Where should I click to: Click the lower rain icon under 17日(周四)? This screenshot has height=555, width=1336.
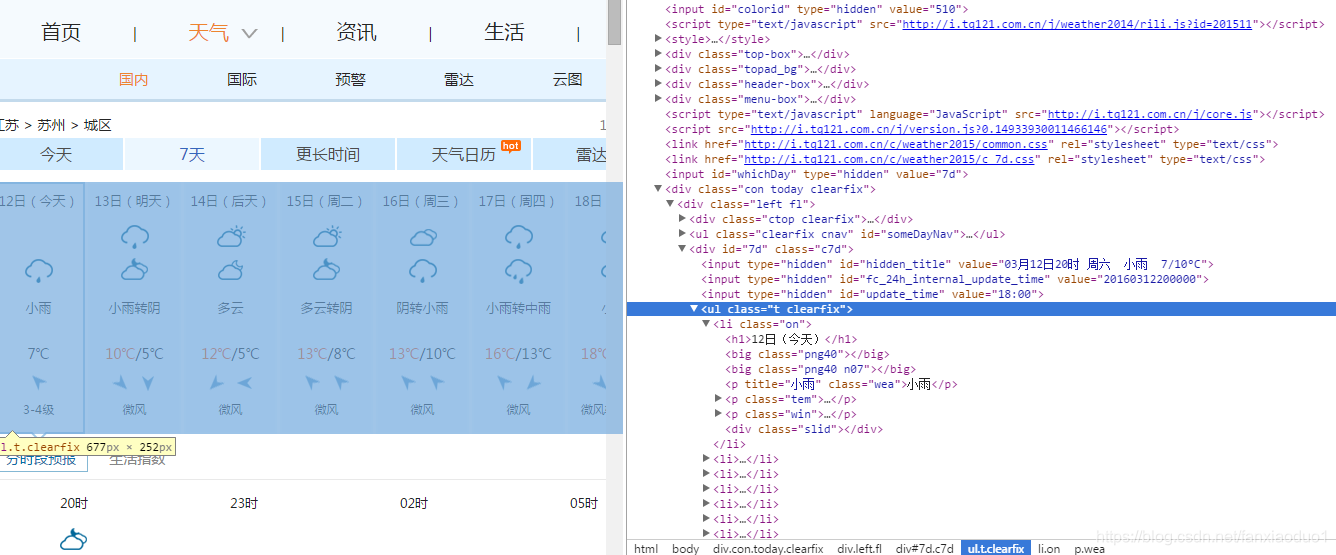coord(519,270)
